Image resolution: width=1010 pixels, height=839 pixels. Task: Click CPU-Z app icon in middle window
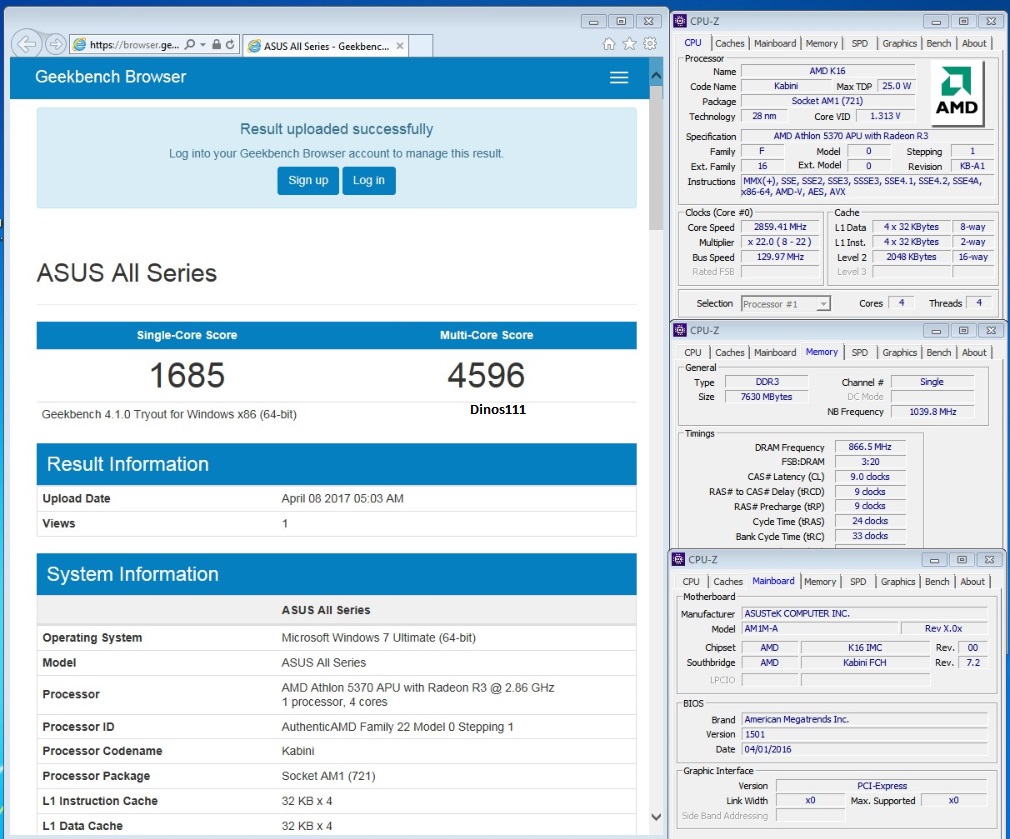click(x=680, y=330)
